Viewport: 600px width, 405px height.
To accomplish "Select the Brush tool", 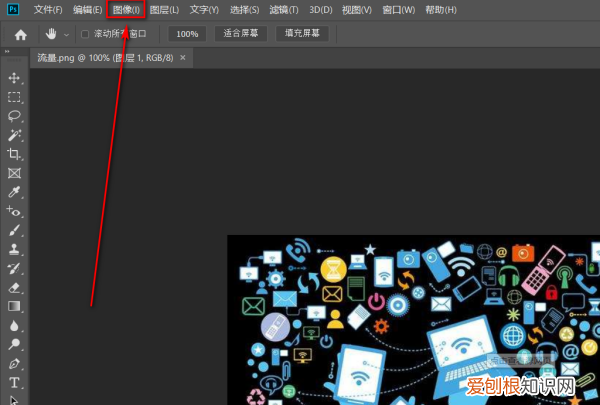I will 14,230.
